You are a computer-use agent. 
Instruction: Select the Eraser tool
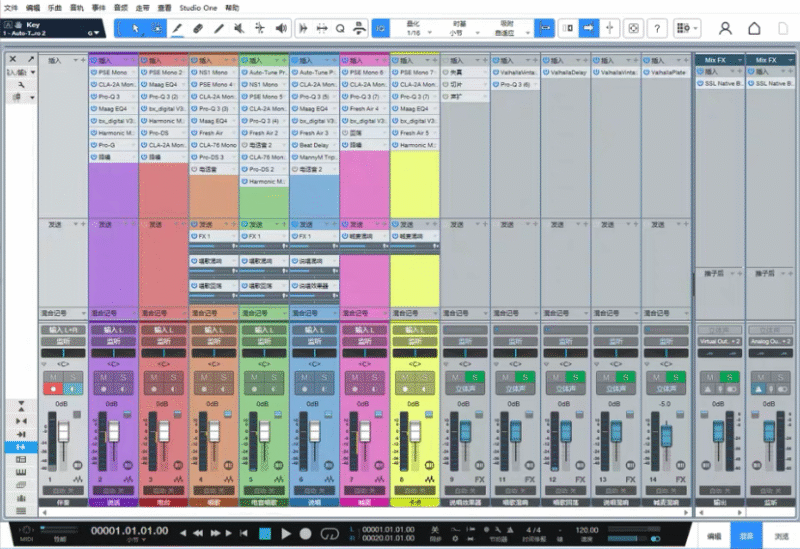coord(198,28)
